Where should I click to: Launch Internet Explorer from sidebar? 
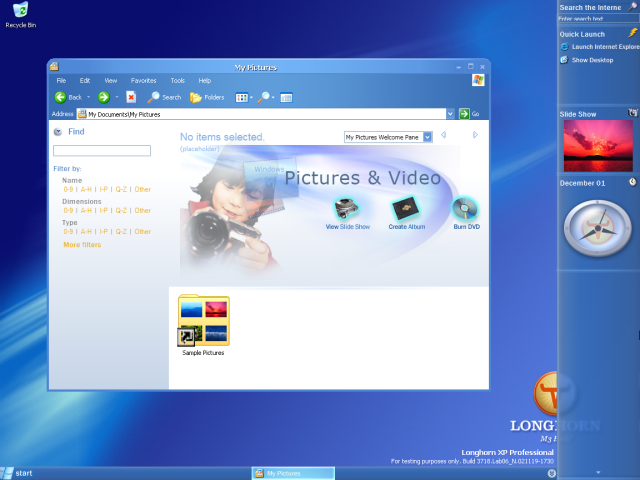click(x=600, y=47)
